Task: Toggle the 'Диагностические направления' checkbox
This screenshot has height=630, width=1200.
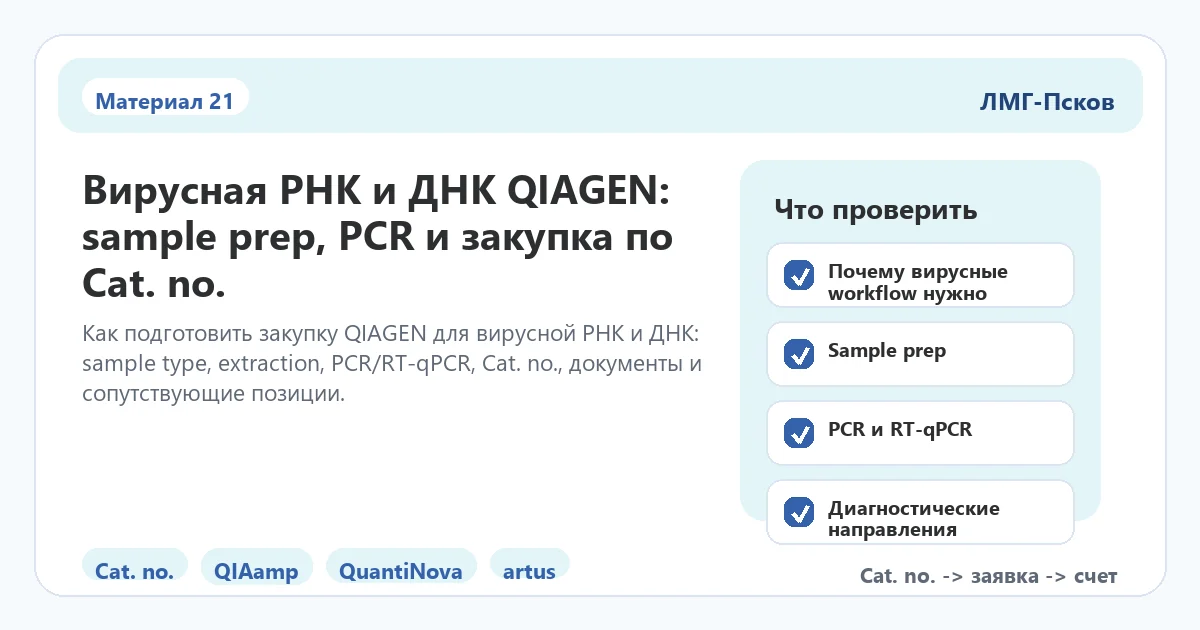Action: click(x=798, y=512)
